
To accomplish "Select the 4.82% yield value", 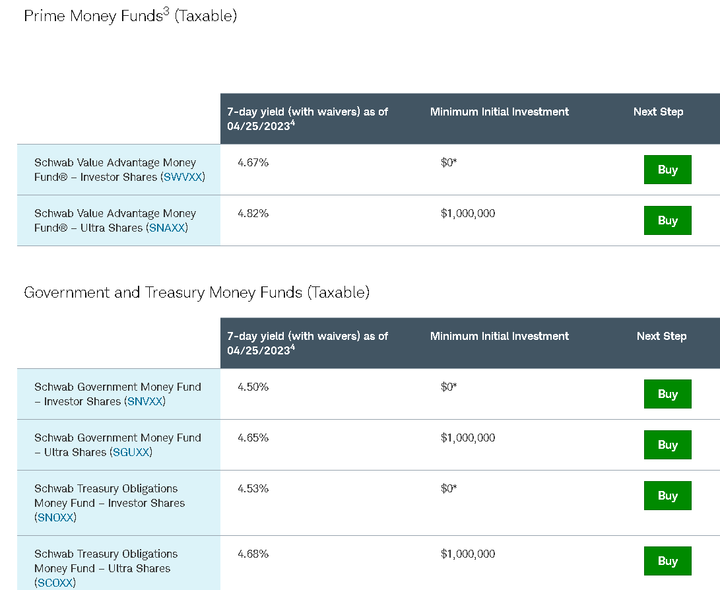I will [253, 214].
